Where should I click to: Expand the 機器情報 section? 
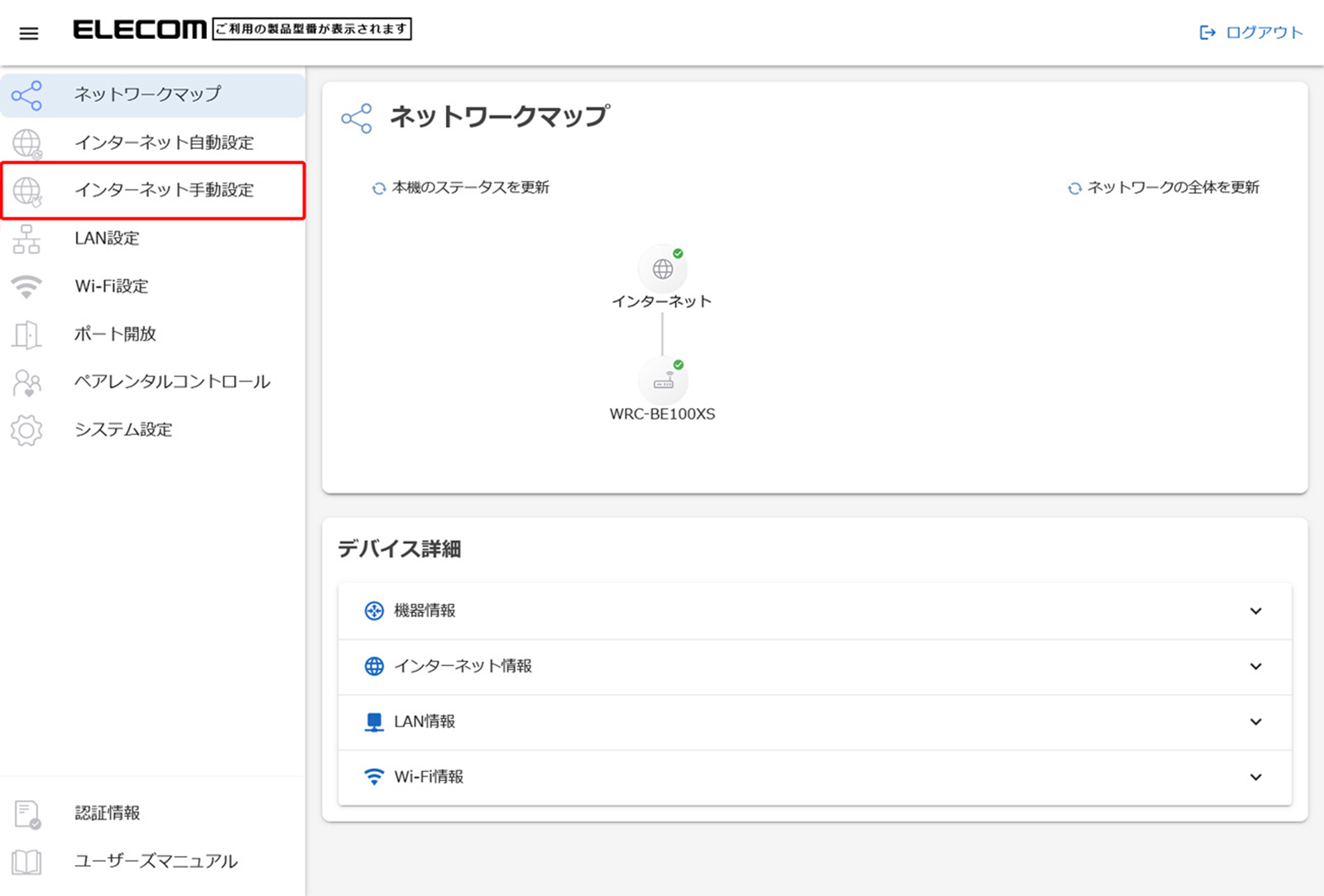click(1255, 611)
